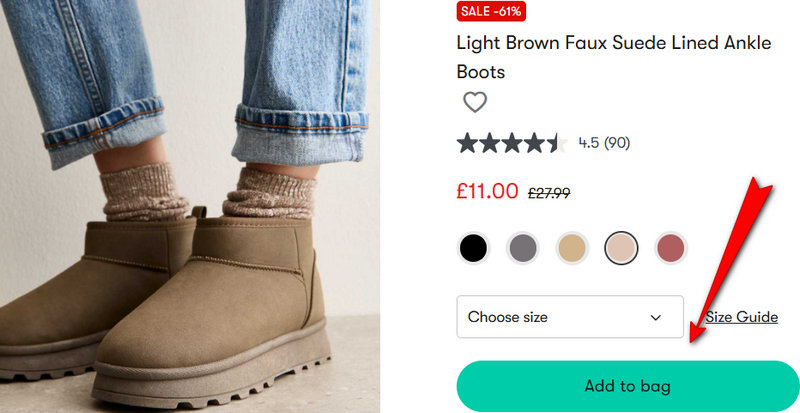Open the 4.5 (90) reviews count
This screenshot has height=413, width=800.
[604, 143]
